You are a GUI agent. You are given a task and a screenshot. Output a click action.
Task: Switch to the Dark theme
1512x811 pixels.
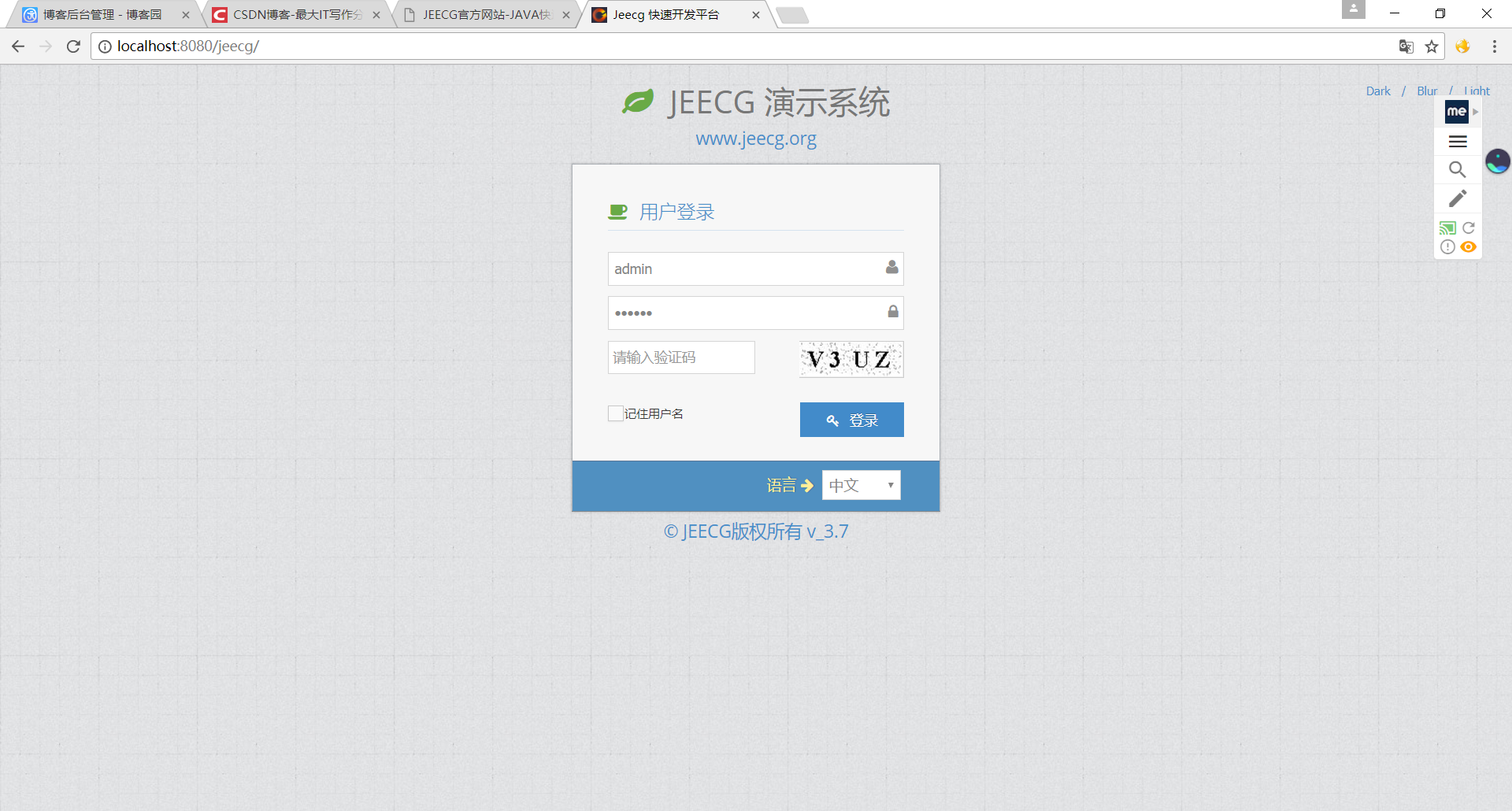click(x=1378, y=91)
